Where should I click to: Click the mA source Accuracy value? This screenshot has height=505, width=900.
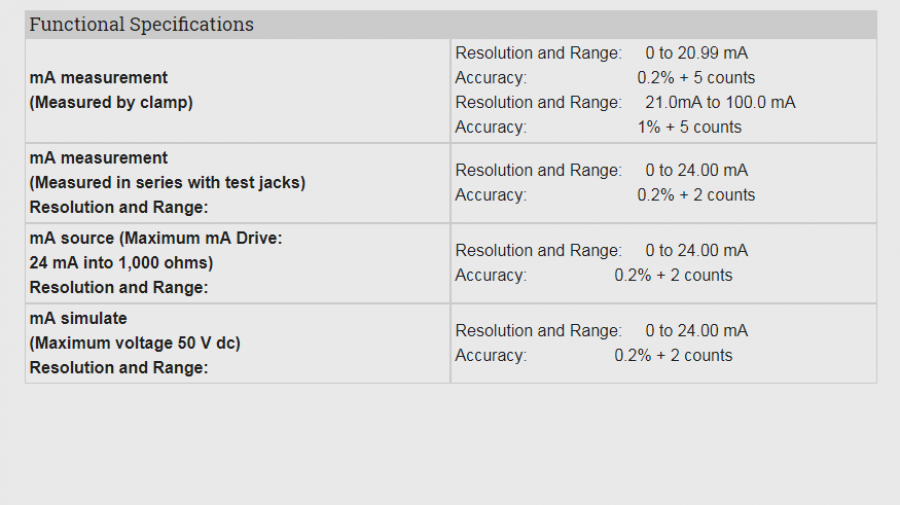click(x=673, y=275)
